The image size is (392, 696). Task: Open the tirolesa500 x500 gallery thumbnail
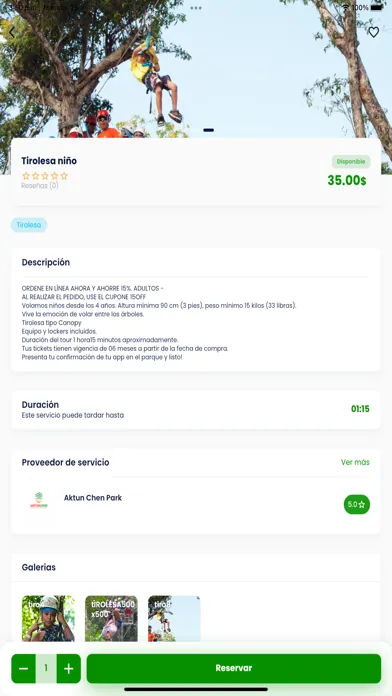coord(111,618)
